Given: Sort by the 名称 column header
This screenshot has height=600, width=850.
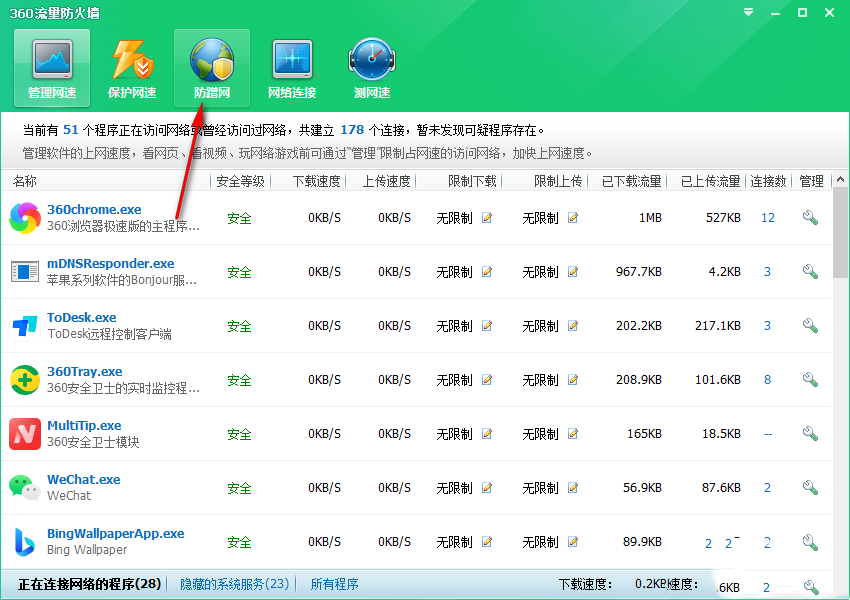Looking at the screenshot, I should [25, 181].
